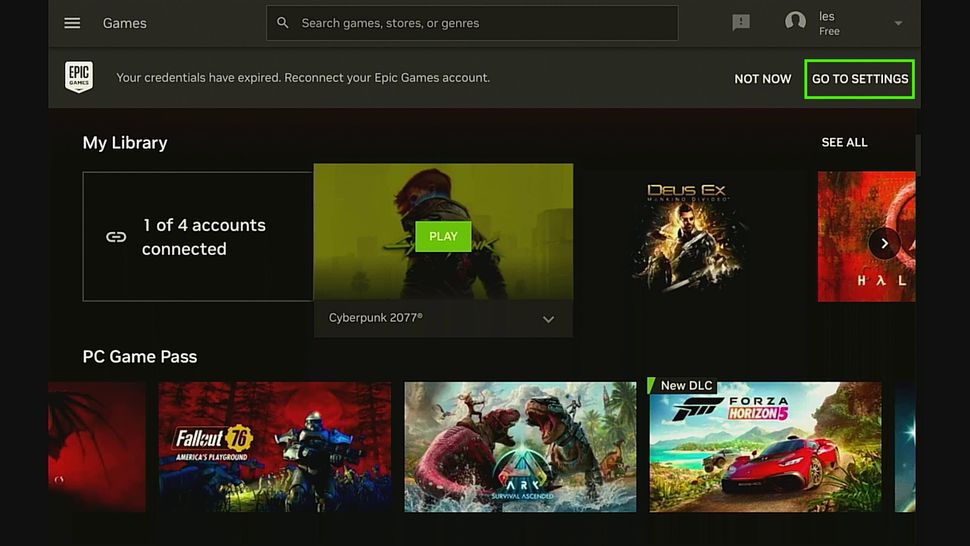Open the ARK Survival Ascended tile
The image size is (970, 546).
pos(520,446)
